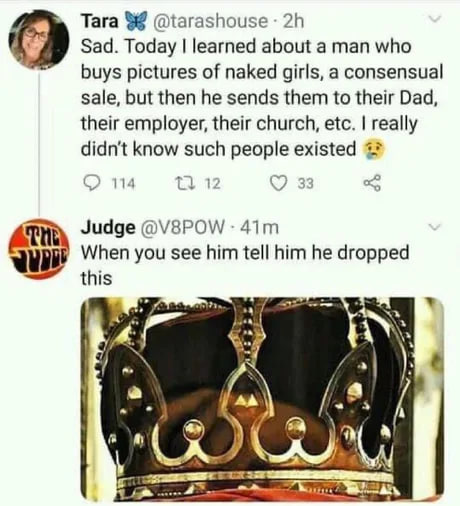Screen dimensions: 460x506
Task: Click the reply speech bubble icon
Action: tap(91, 183)
